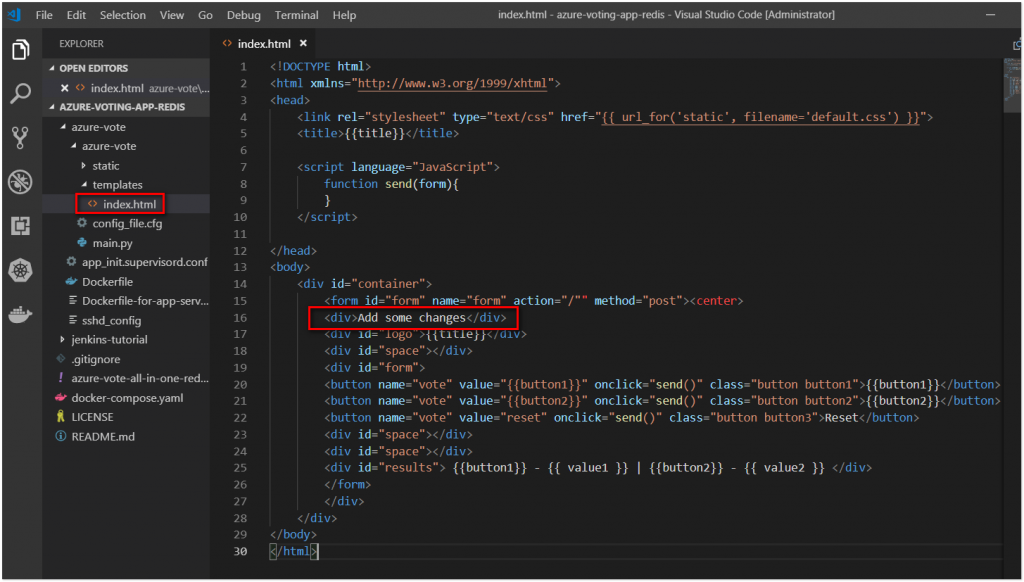Open the View menu
Screen dimensions: 1024x582
coord(172,14)
